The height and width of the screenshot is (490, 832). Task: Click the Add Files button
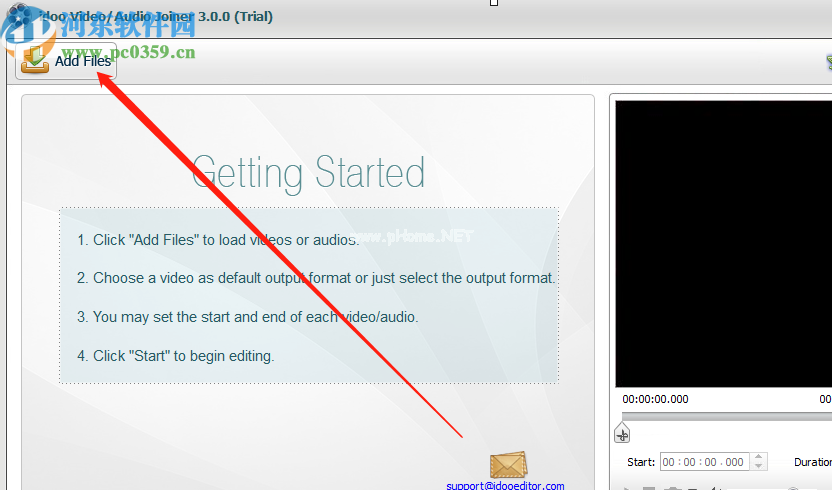66,61
